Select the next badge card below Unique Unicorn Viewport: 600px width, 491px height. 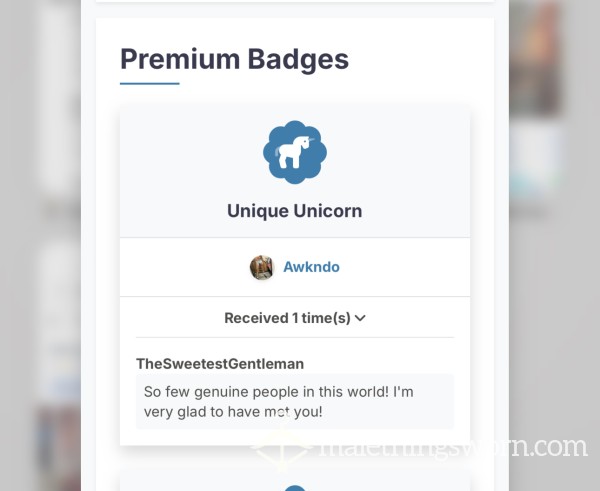[x=295, y=481]
